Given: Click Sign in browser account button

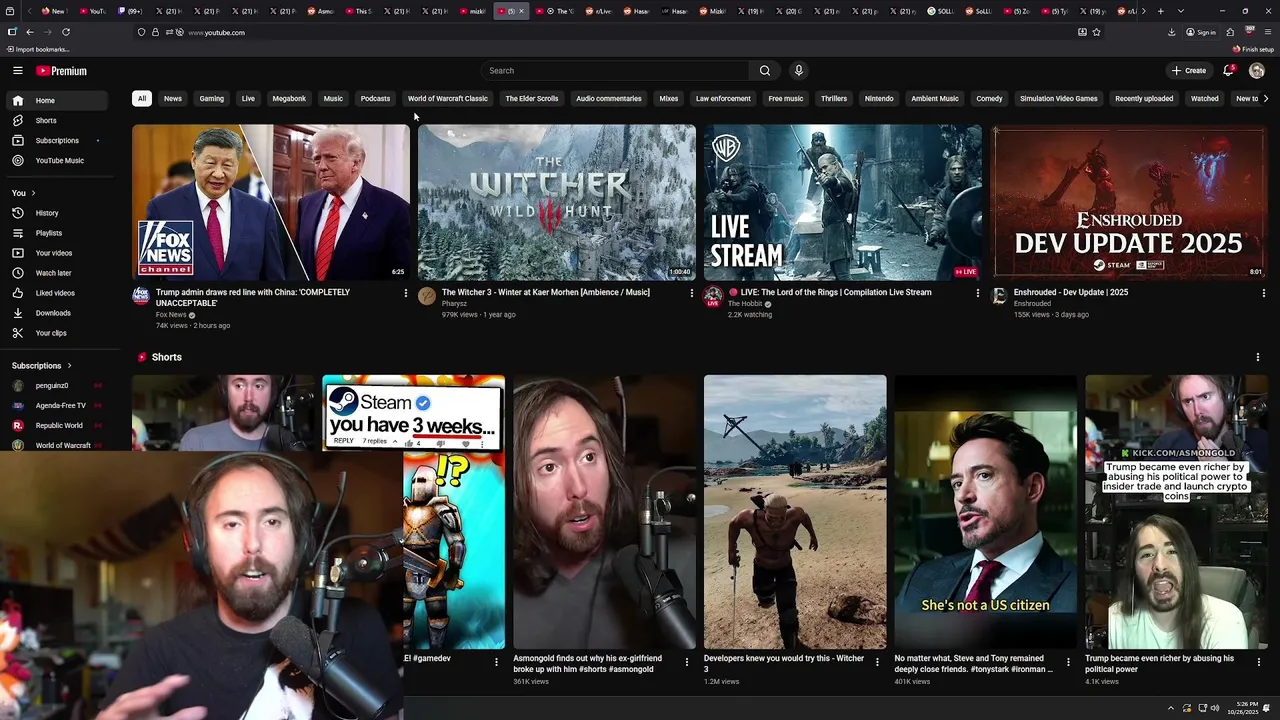Looking at the screenshot, I should point(1201,32).
